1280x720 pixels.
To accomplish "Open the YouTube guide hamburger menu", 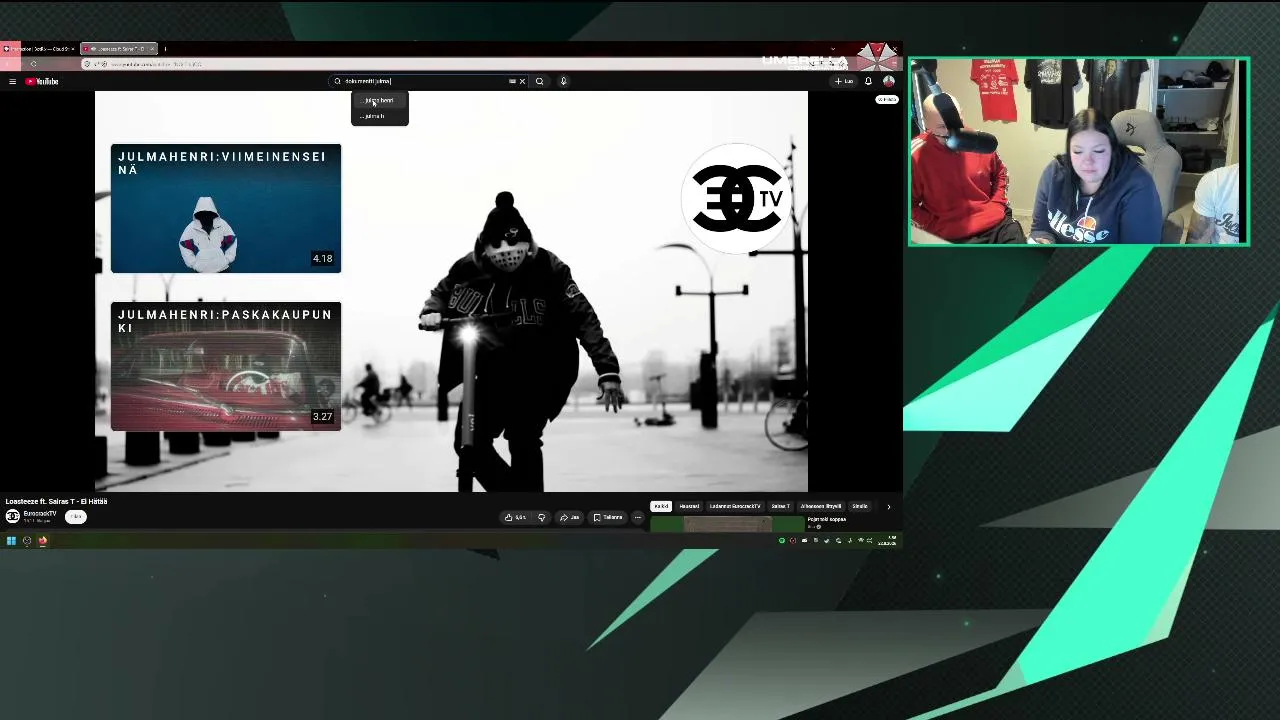I will 12,81.
